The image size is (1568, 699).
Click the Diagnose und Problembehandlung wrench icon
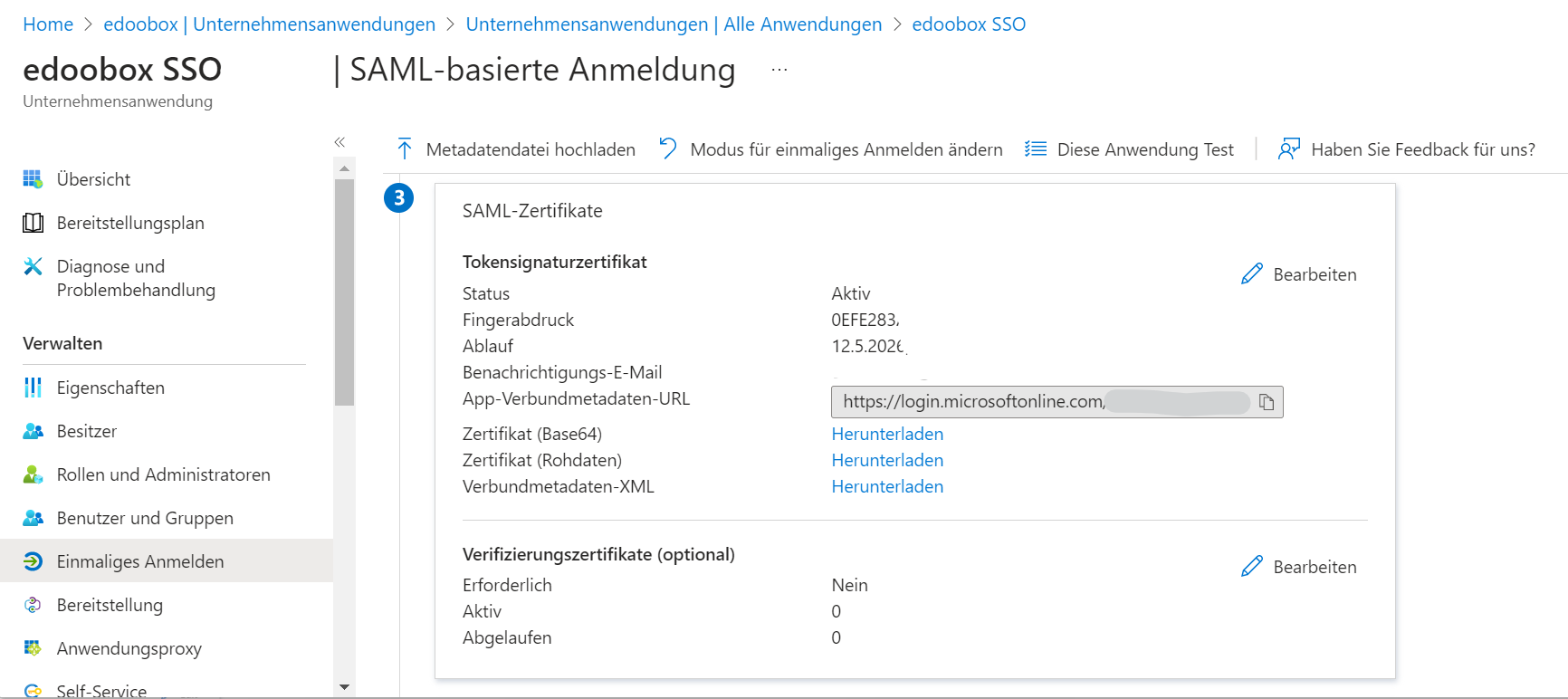pyautogui.click(x=33, y=266)
